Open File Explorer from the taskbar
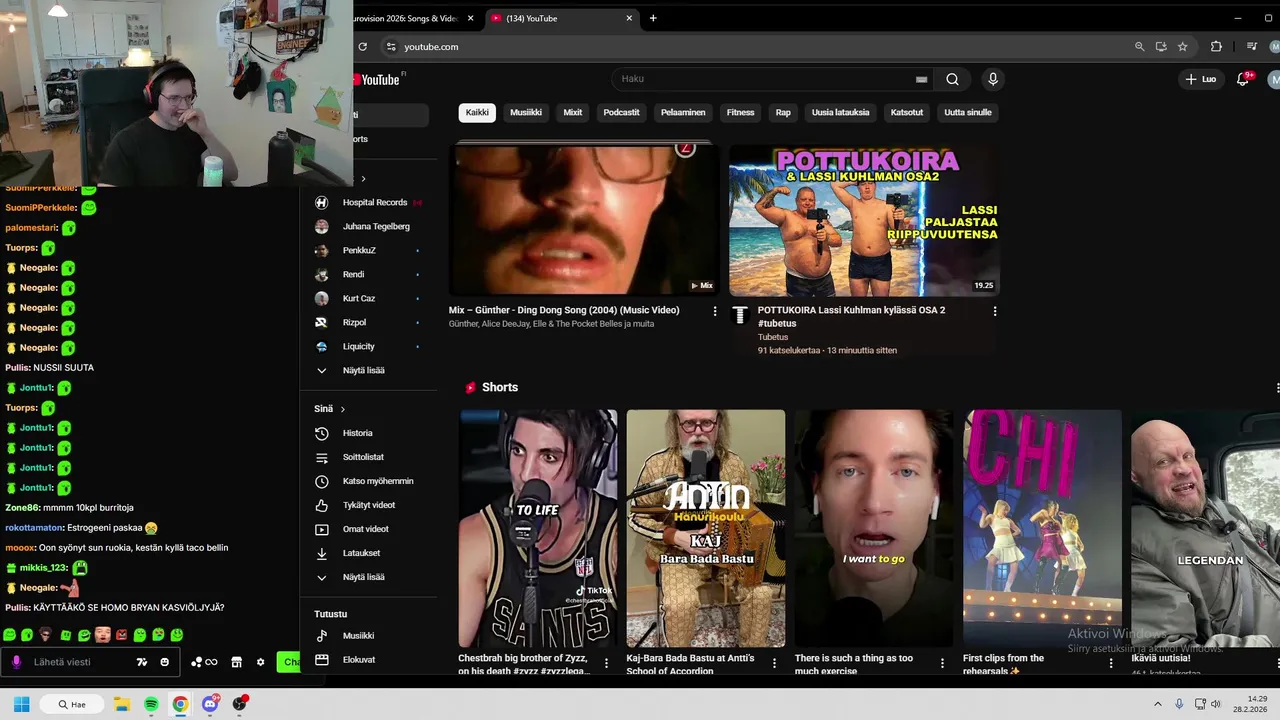The height and width of the screenshot is (720, 1280). [121, 704]
